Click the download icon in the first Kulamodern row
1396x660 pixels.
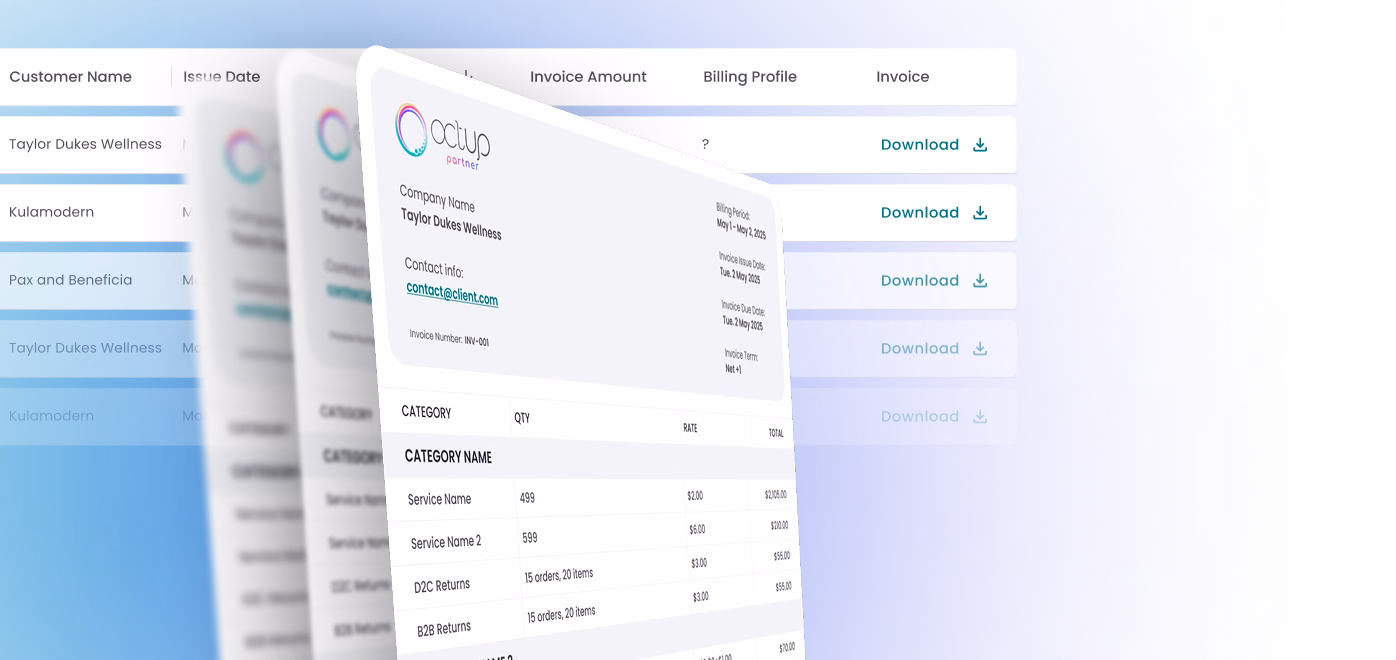pyautogui.click(x=978, y=212)
